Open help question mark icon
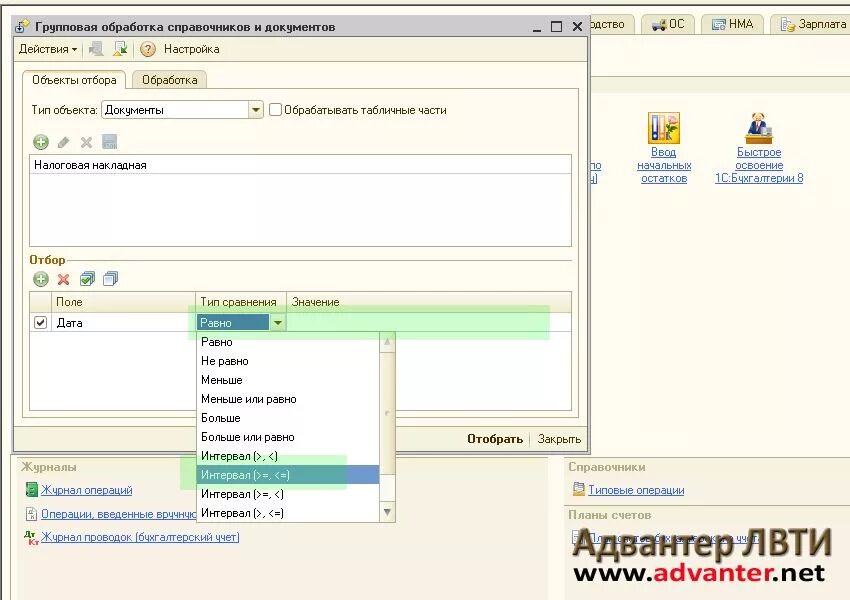This screenshot has width=850, height=600. click(x=147, y=49)
